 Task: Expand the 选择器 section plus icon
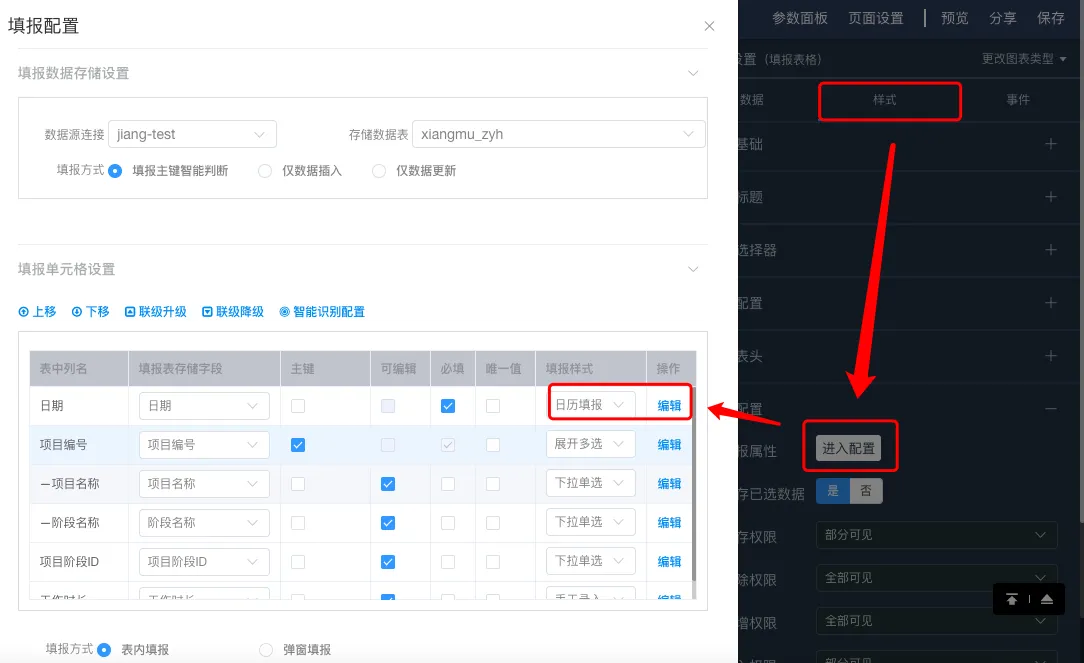point(1051,250)
